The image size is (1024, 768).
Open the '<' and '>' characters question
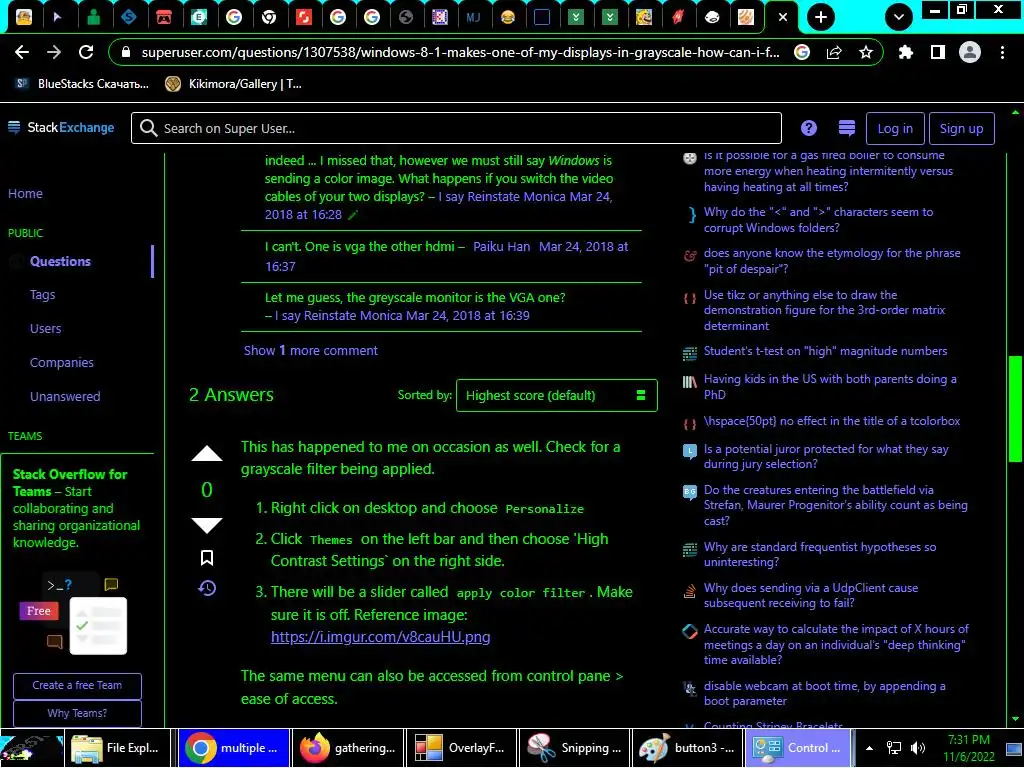[818, 219]
